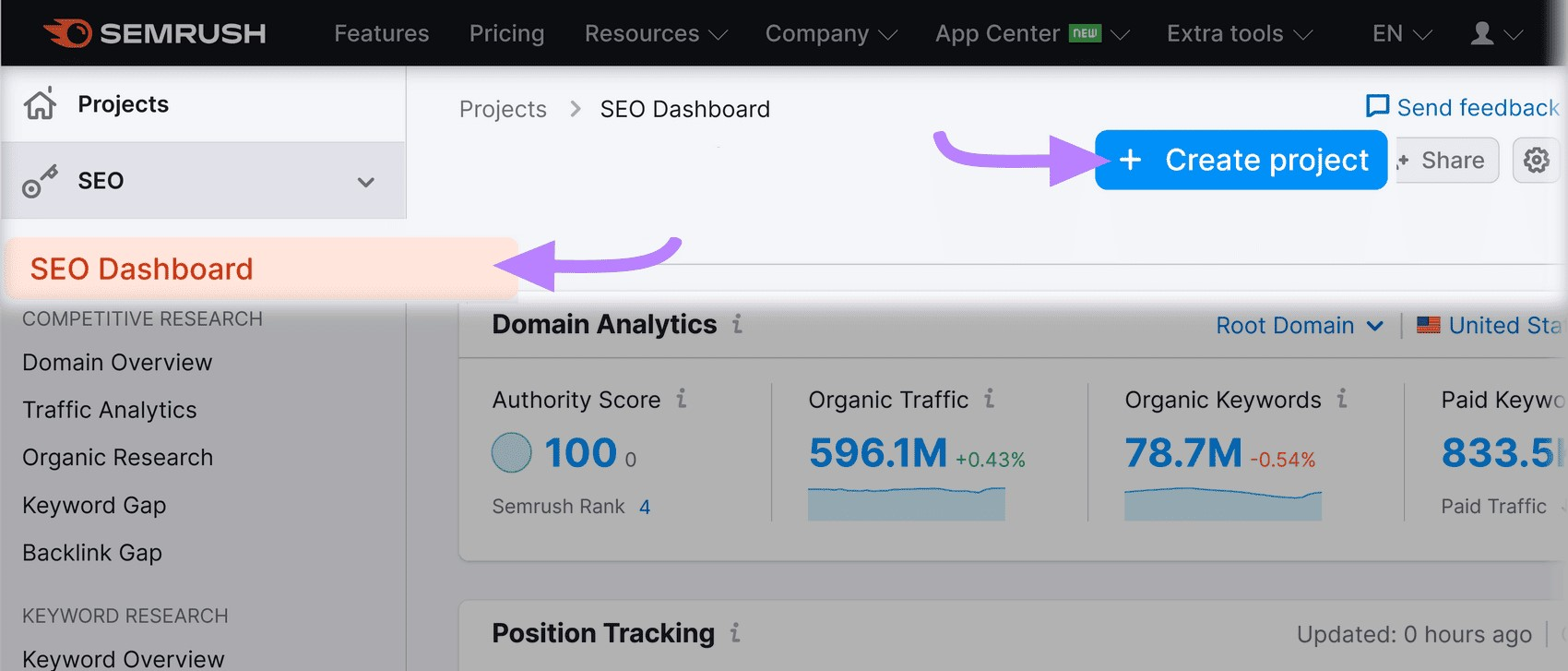Click the -0.54% keywords change
Image resolution: width=1568 pixels, height=671 pixels.
coord(1283,460)
